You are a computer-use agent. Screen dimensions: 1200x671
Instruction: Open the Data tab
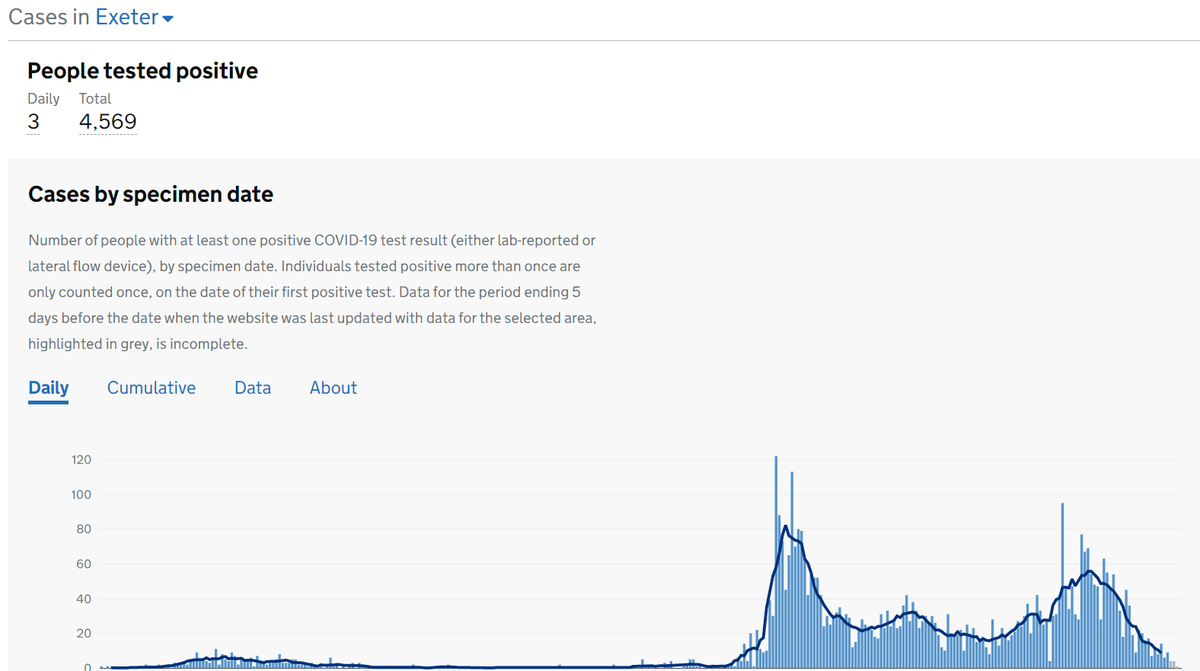tap(252, 388)
